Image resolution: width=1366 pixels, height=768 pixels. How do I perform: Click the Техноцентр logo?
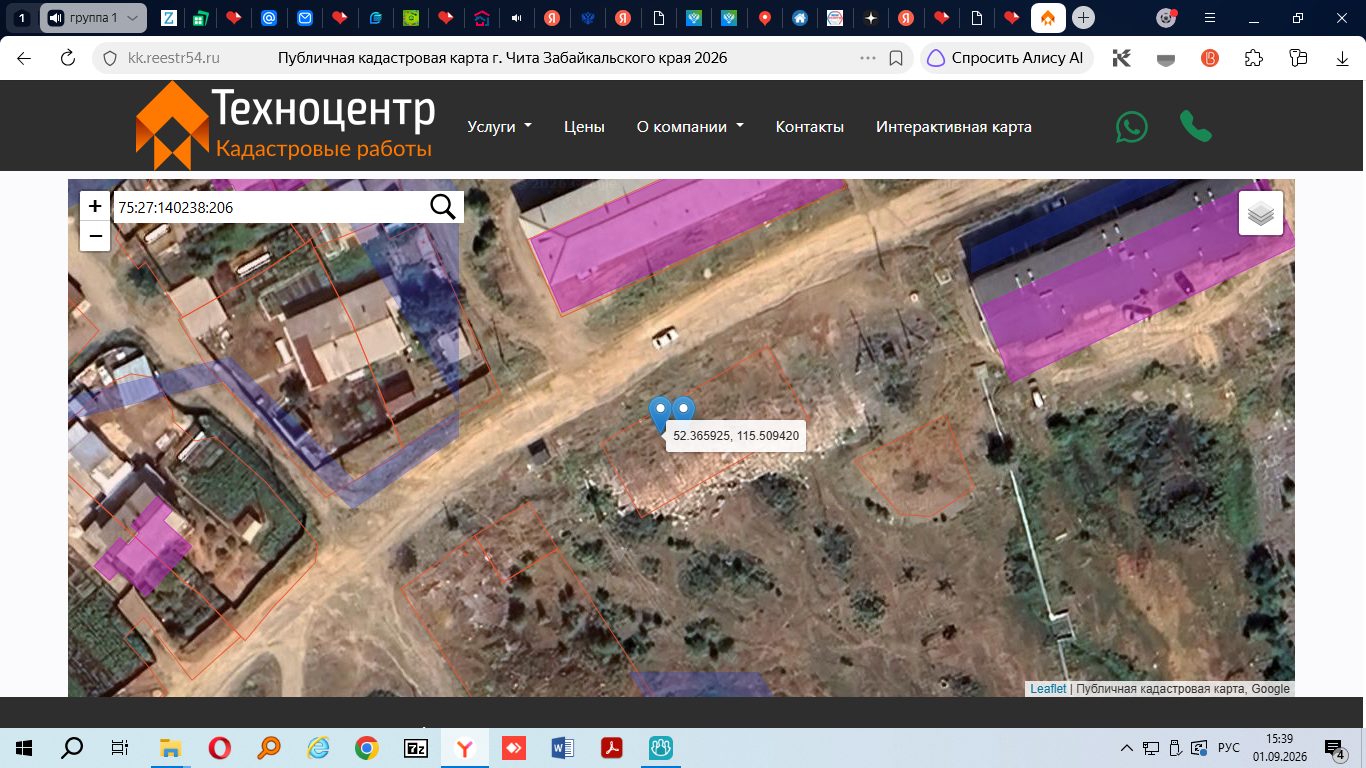[x=285, y=126]
